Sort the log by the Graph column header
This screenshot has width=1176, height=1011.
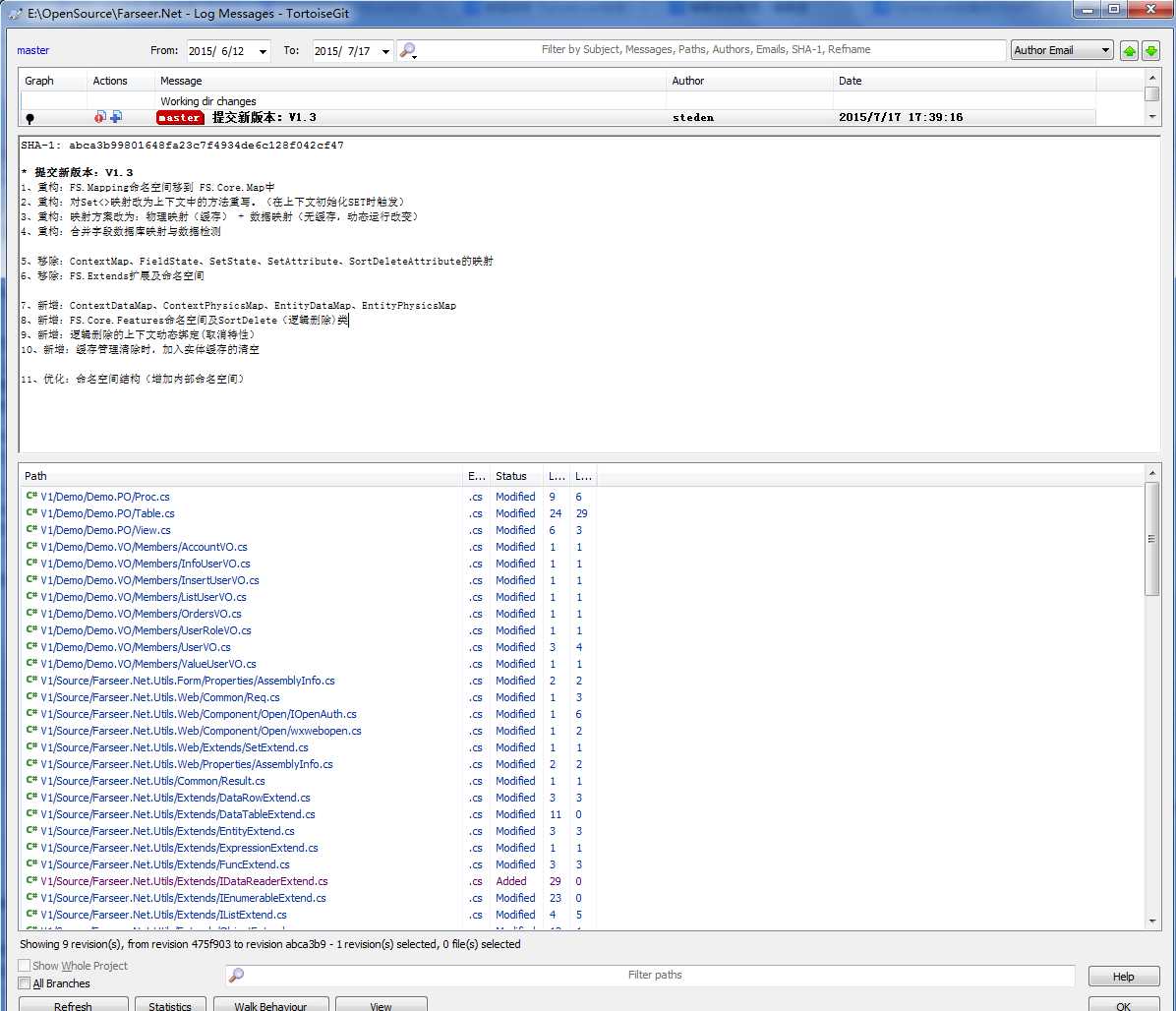[52, 81]
